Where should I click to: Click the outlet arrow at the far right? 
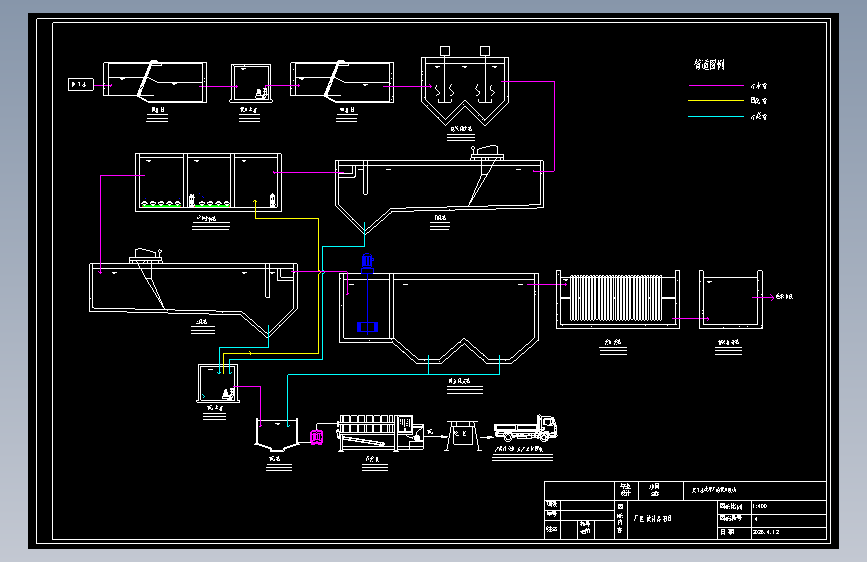[x=764, y=298]
